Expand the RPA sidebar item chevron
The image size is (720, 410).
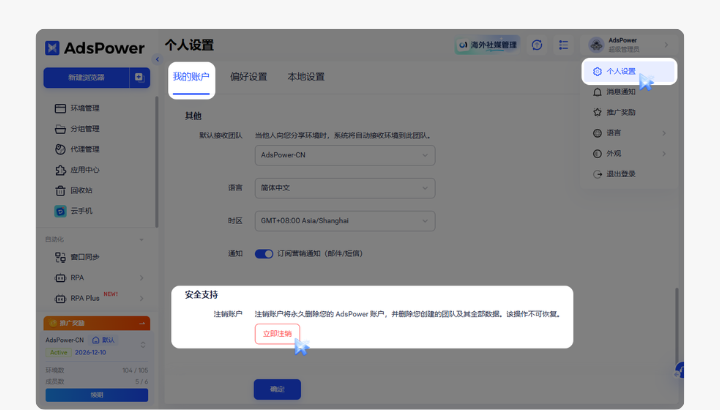(141, 278)
